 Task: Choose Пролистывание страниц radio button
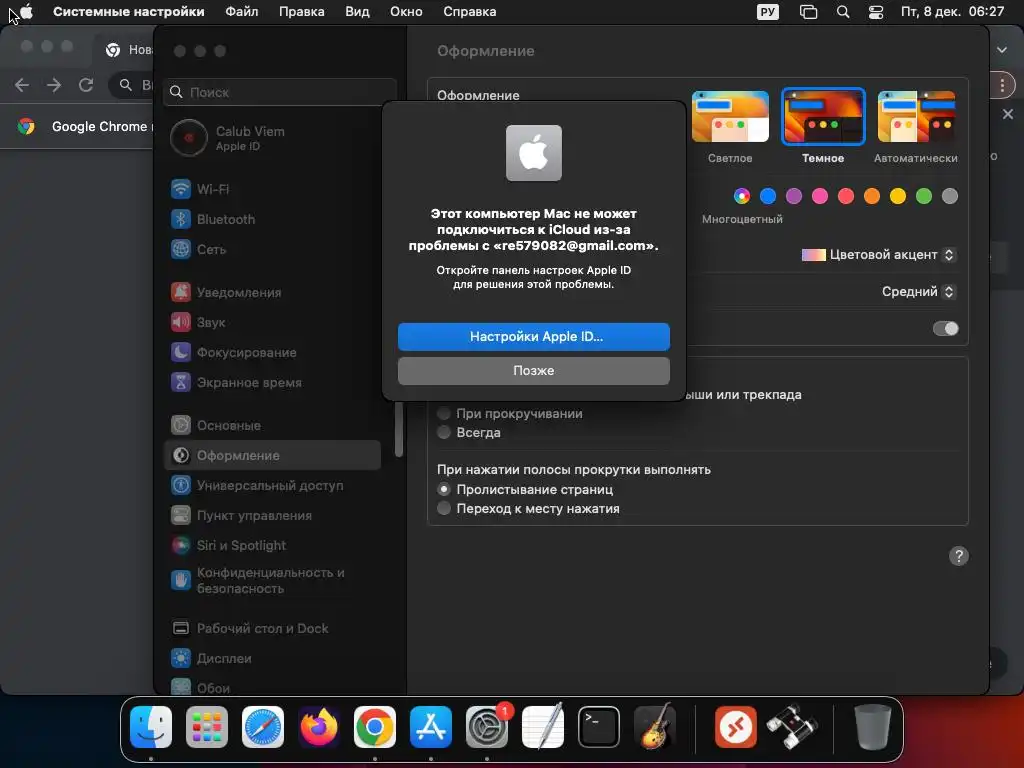[444, 489]
